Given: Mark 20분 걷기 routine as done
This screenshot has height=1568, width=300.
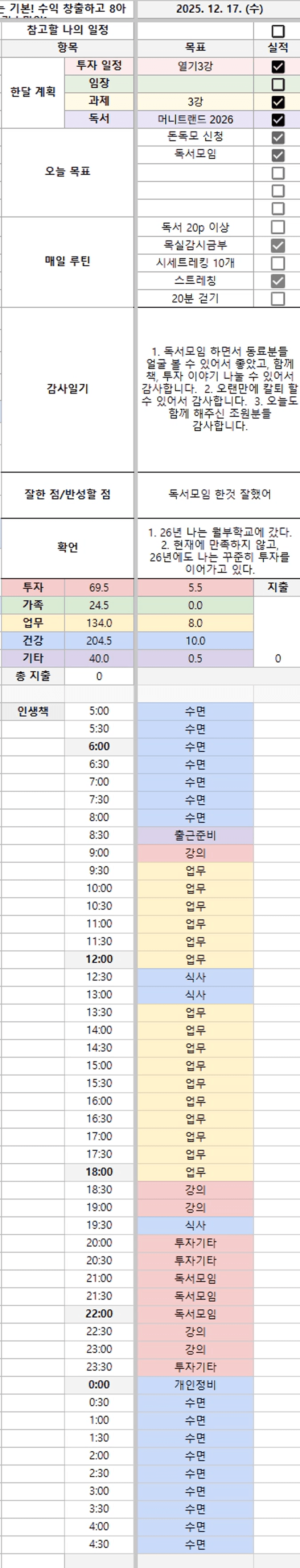Looking at the screenshot, I should pos(278,298).
